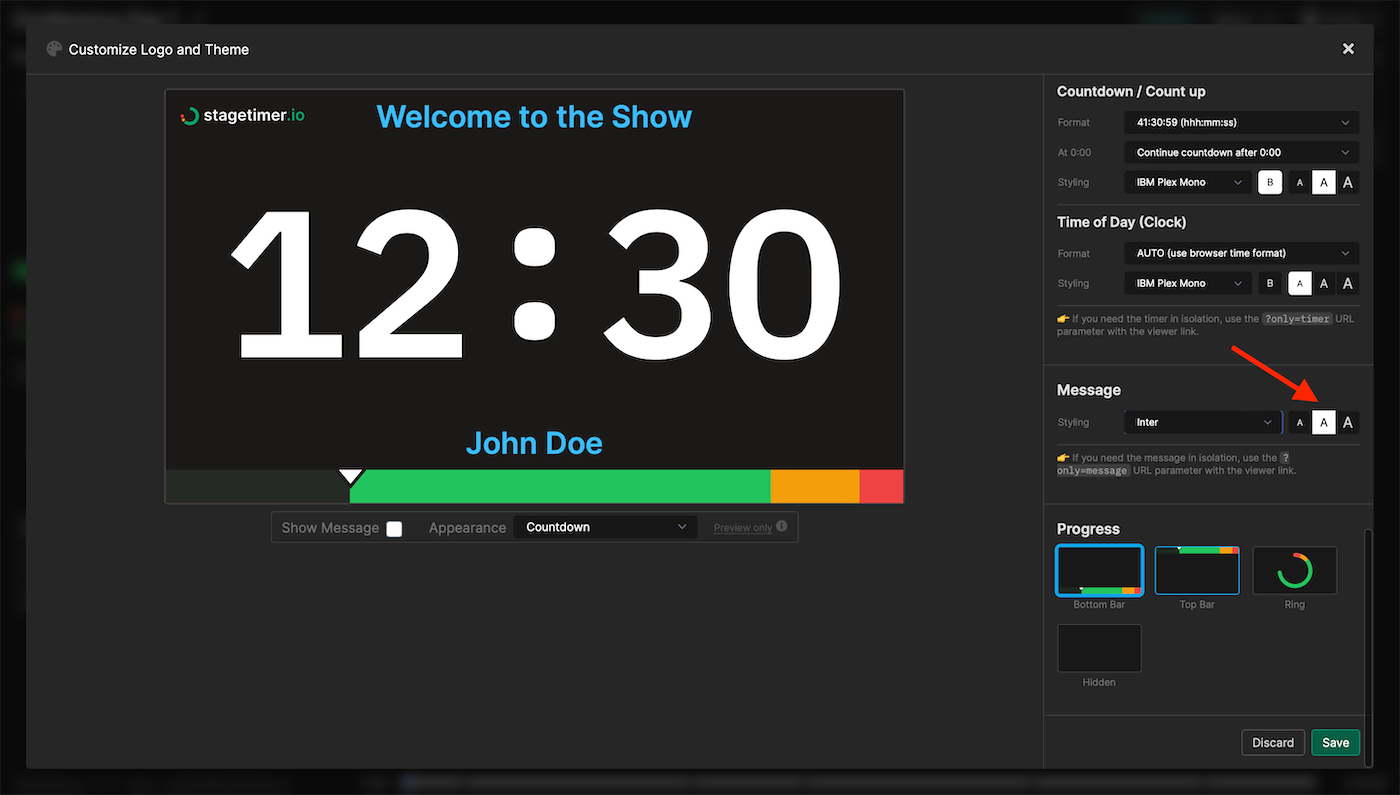
Task: Select the large font size for the Countdown
Action: click(x=1347, y=182)
